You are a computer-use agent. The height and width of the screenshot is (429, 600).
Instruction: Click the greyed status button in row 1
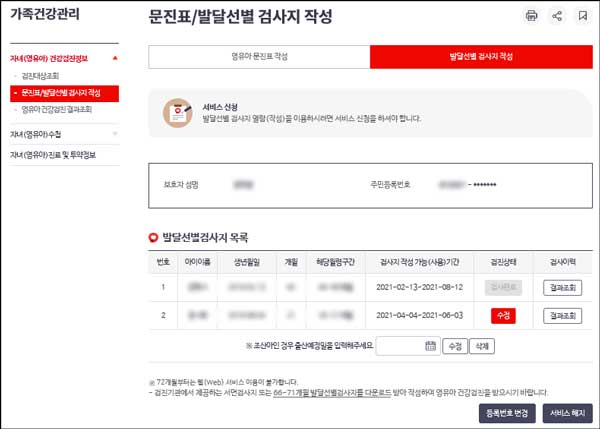503,288
